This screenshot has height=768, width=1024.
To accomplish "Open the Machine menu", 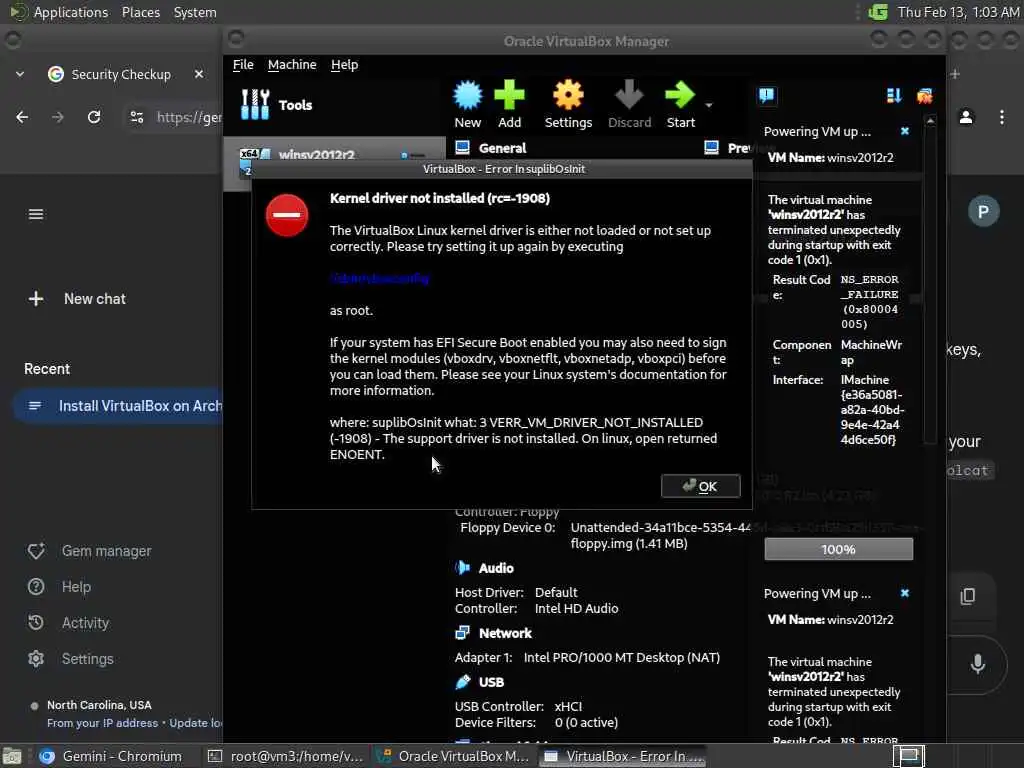I will click(292, 65).
